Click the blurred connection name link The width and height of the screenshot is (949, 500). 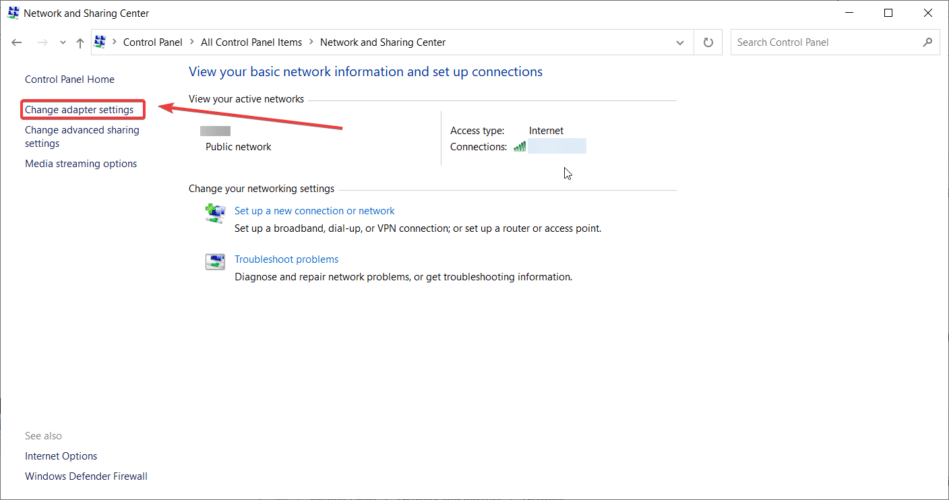[557, 146]
